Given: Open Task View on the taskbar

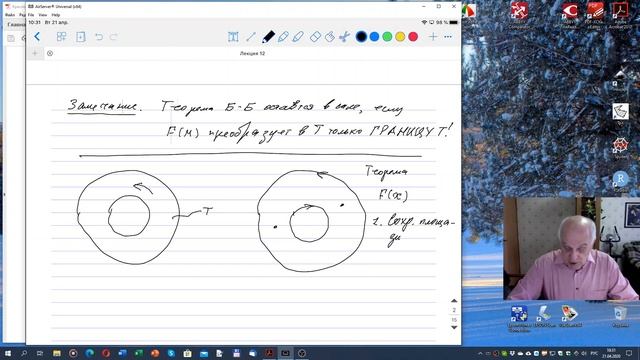Looking at the screenshot, I should (x=40, y=353).
